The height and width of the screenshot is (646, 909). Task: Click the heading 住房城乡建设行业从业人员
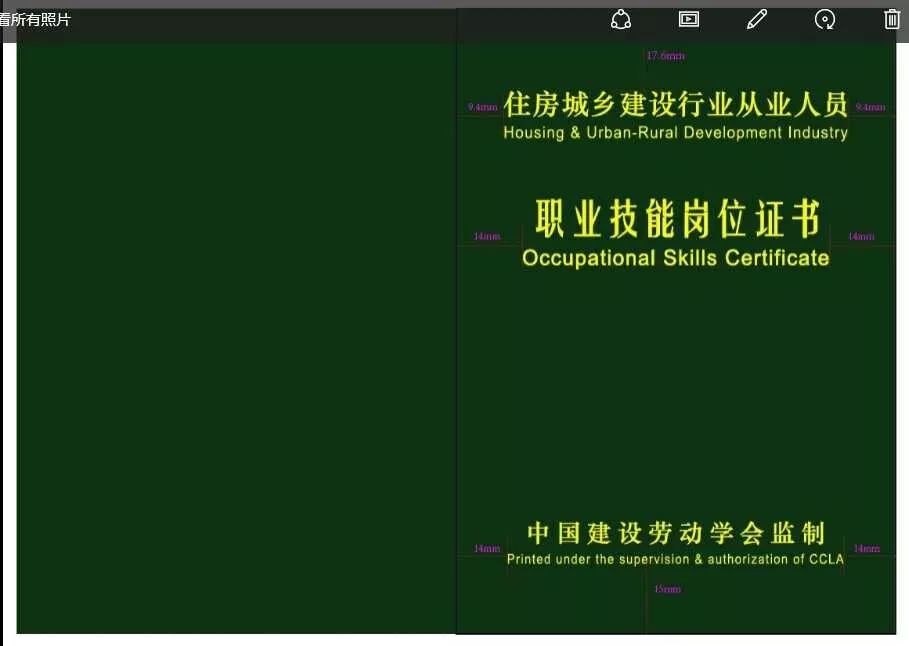coord(675,105)
